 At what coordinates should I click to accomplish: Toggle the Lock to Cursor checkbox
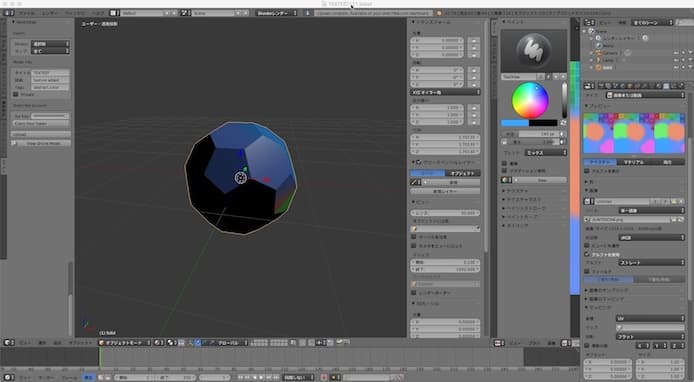tap(414, 237)
